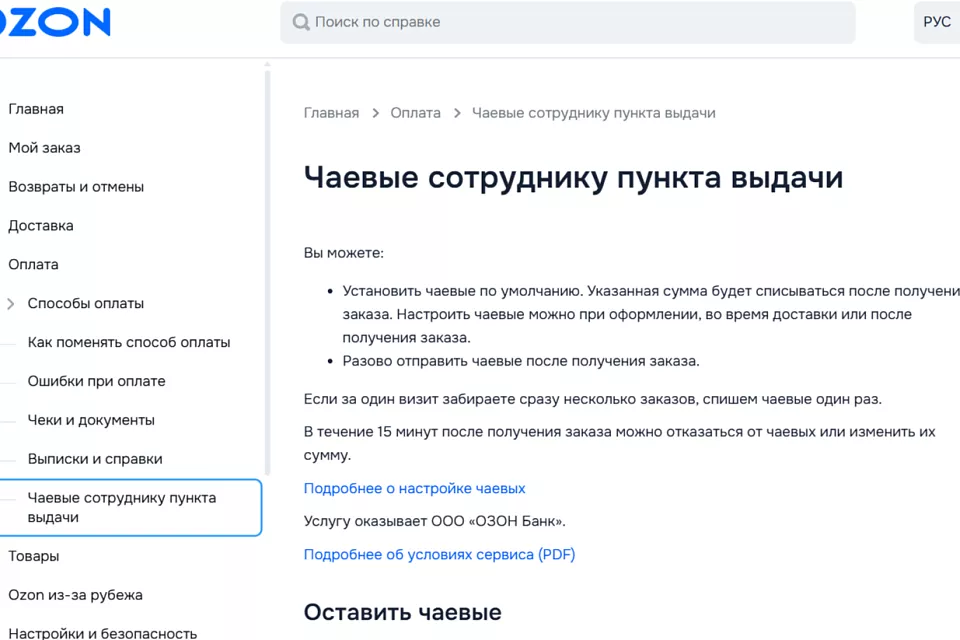Go to «Мой заказ» section
960x640 pixels.
(44, 148)
